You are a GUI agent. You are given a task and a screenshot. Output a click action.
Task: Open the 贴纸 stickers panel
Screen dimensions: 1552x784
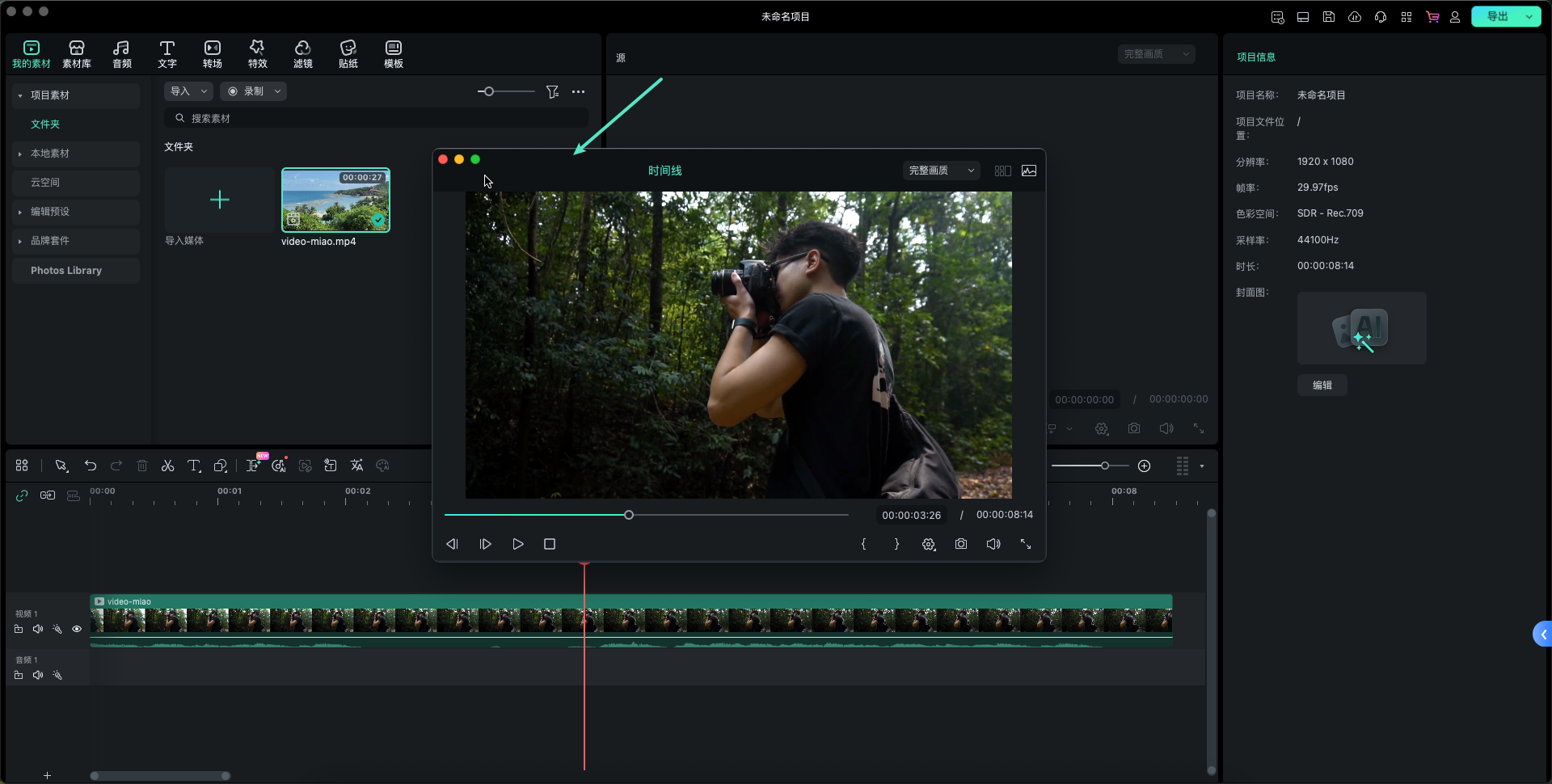[x=348, y=54]
